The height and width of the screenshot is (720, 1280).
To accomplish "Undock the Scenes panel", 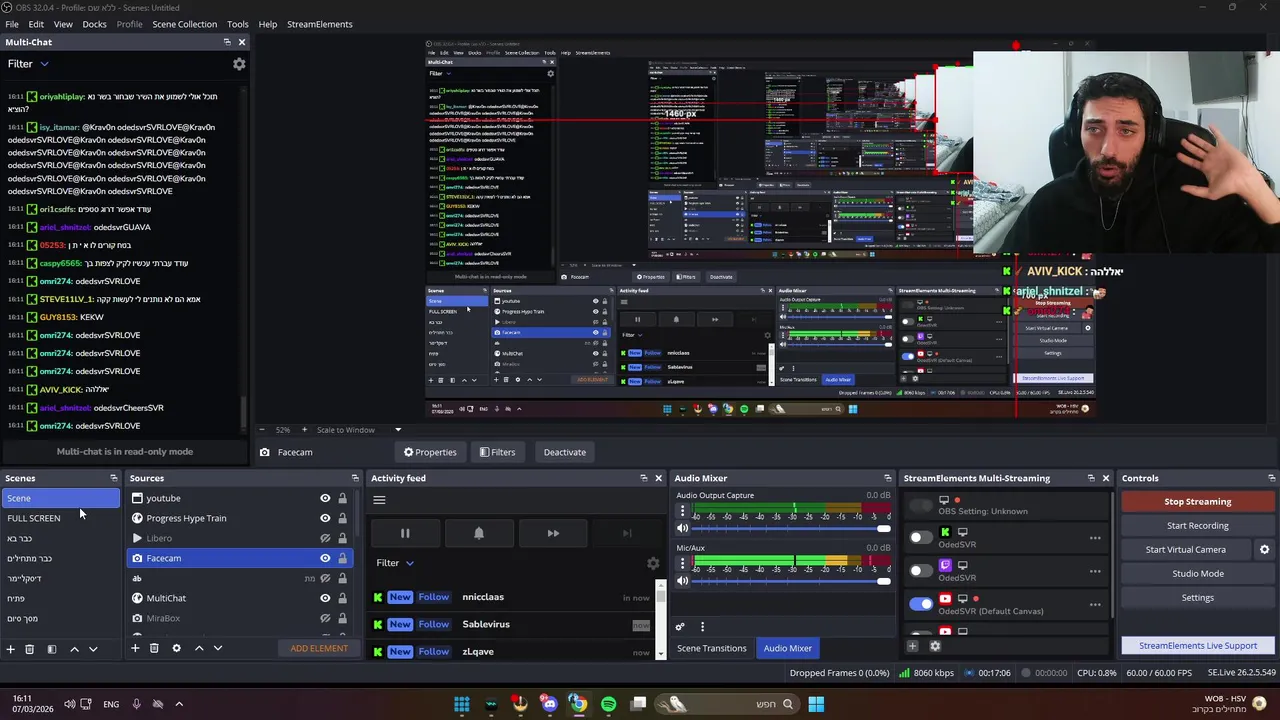I will click(x=113, y=478).
